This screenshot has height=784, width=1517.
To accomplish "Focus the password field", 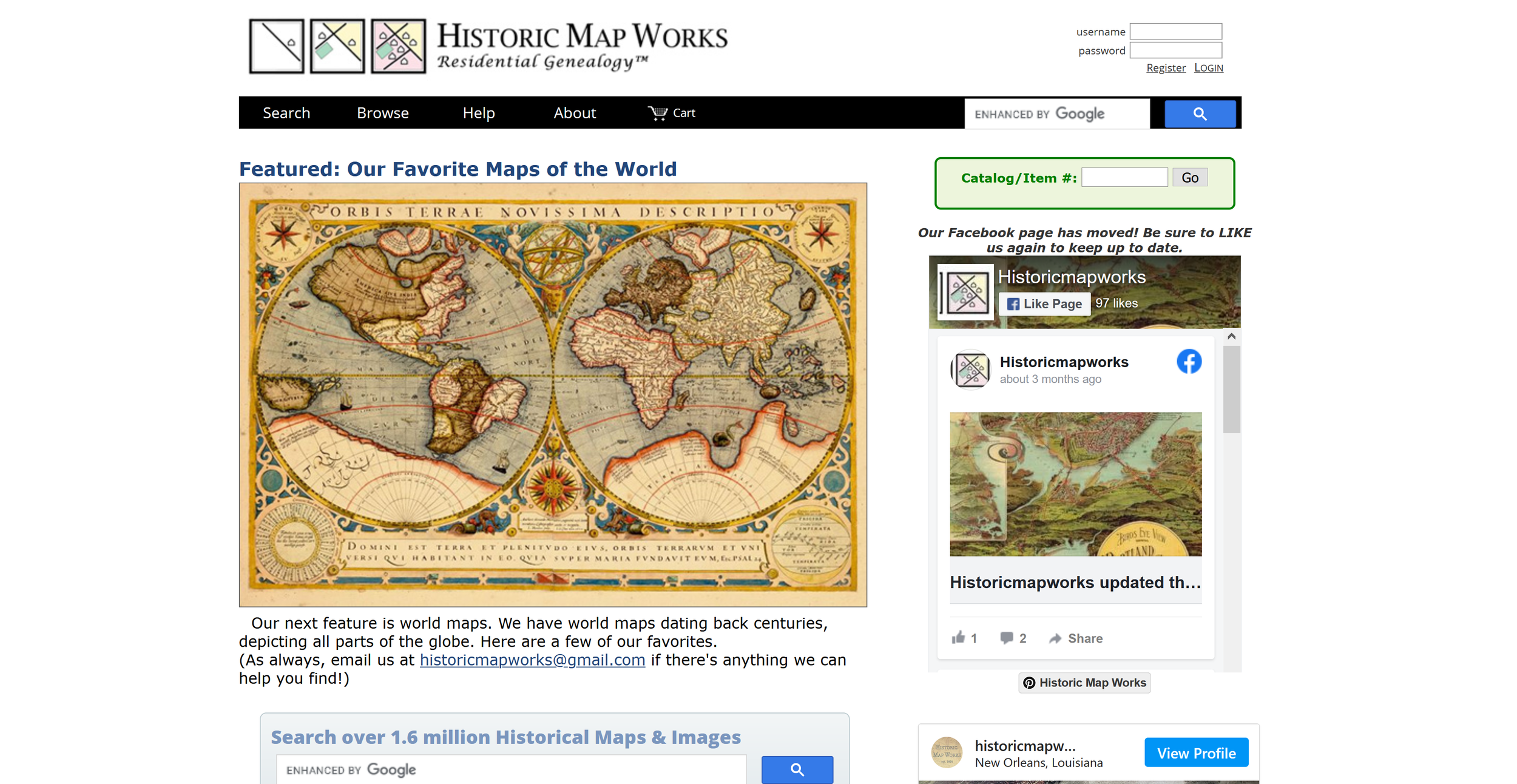I will [1175, 50].
